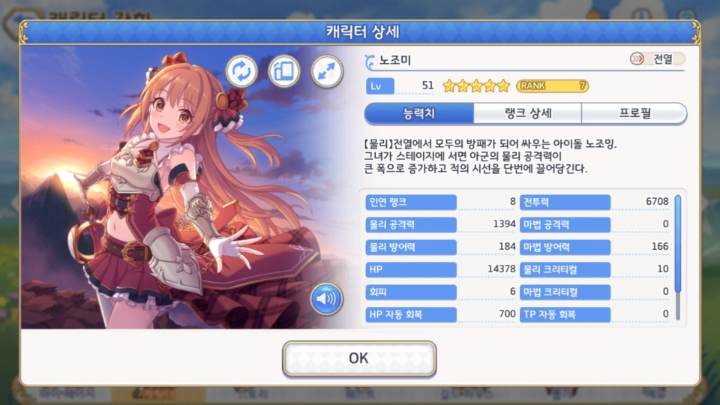
Task: Click the stats list vertical scrollbar
Action: coord(678,257)
